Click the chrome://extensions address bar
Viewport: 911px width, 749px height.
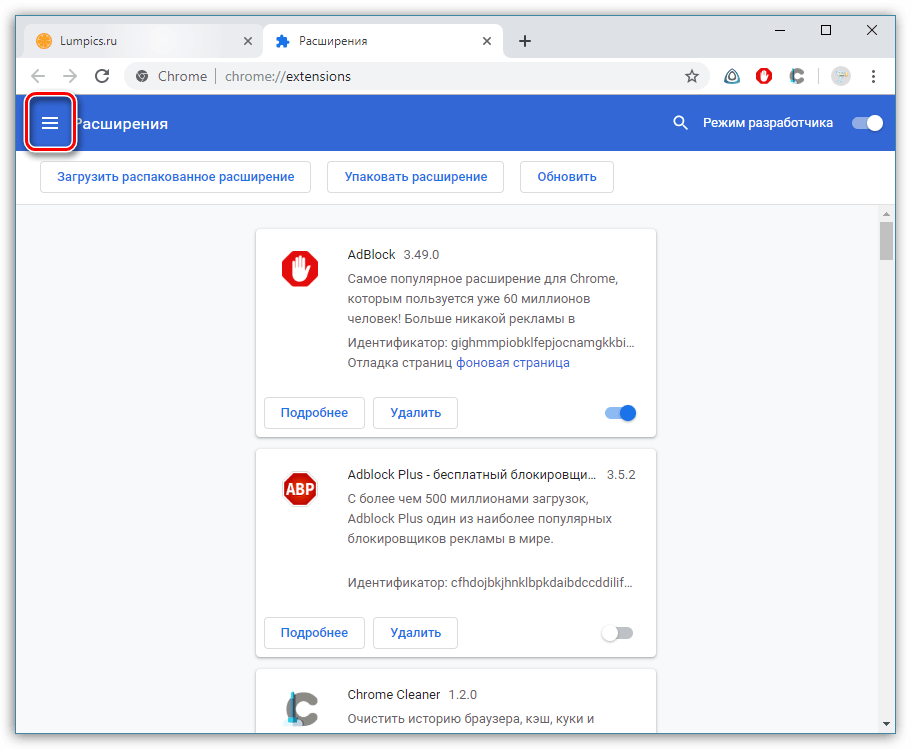tap(400, 76)
